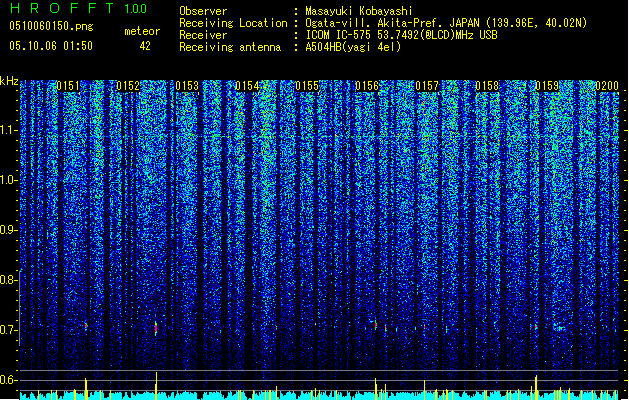Click the date stamp 05.10.06 01:50

click(x=51, y=46)
